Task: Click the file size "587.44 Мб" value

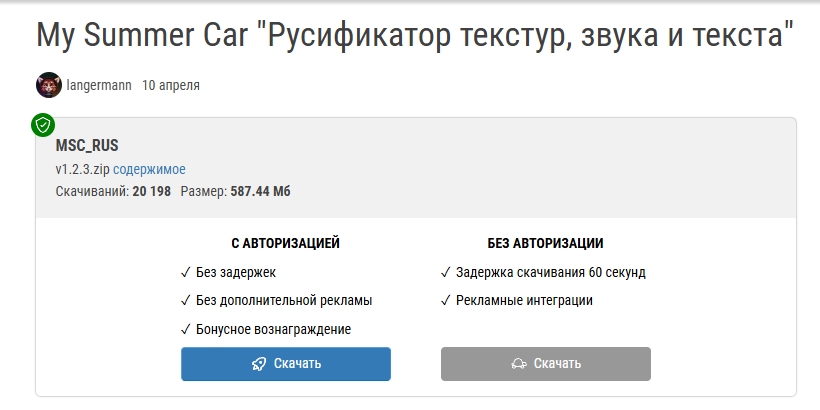Action: [260, 191]
